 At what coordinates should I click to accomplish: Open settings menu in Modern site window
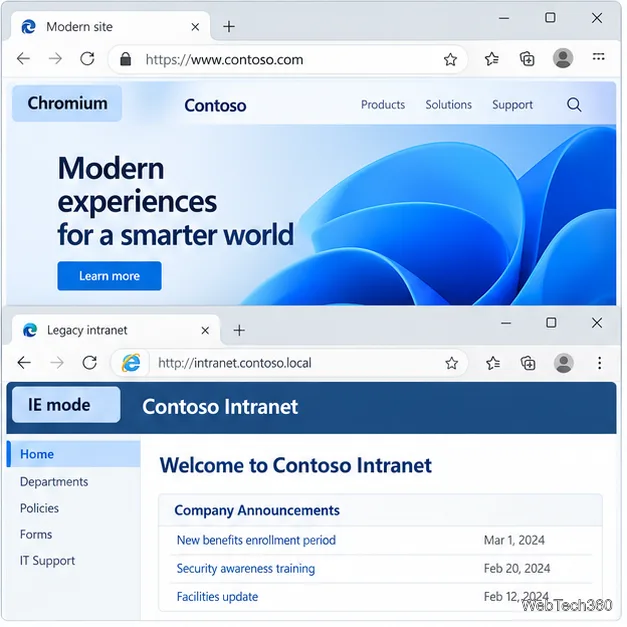point(598,57)
